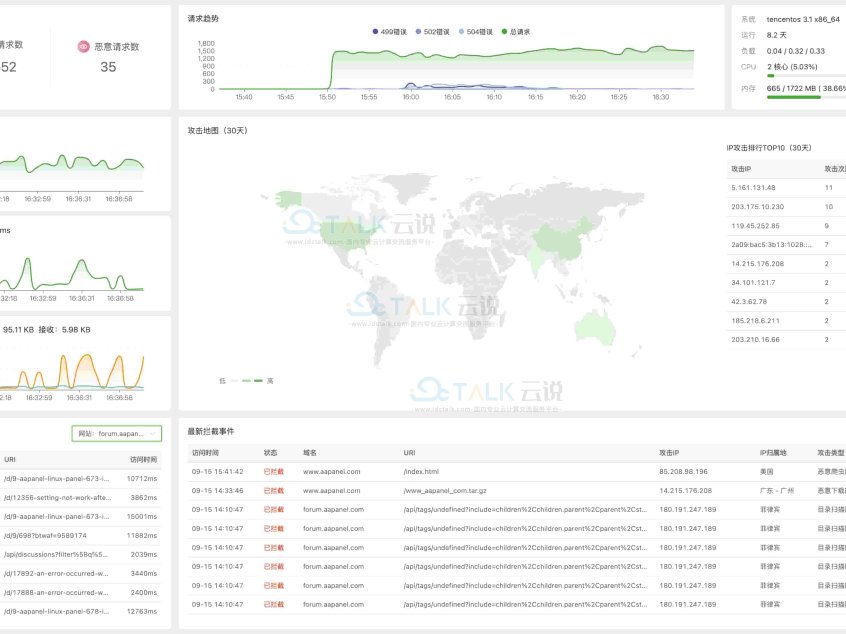Click the 请求趋势 chart title

[x=203, y=18]
